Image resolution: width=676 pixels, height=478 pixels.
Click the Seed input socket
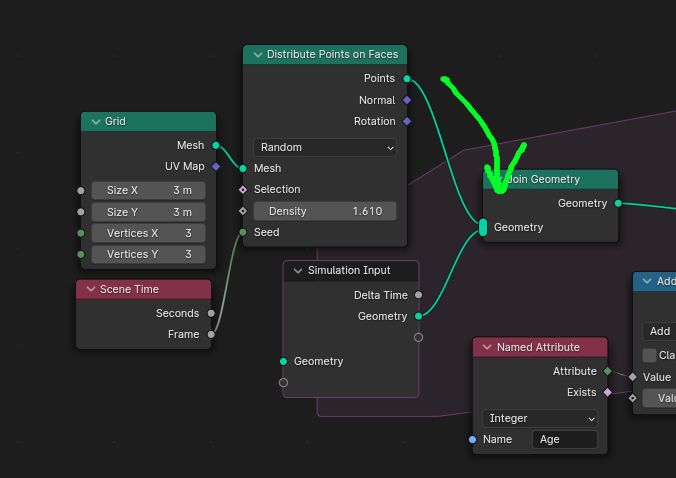[243, 233]
